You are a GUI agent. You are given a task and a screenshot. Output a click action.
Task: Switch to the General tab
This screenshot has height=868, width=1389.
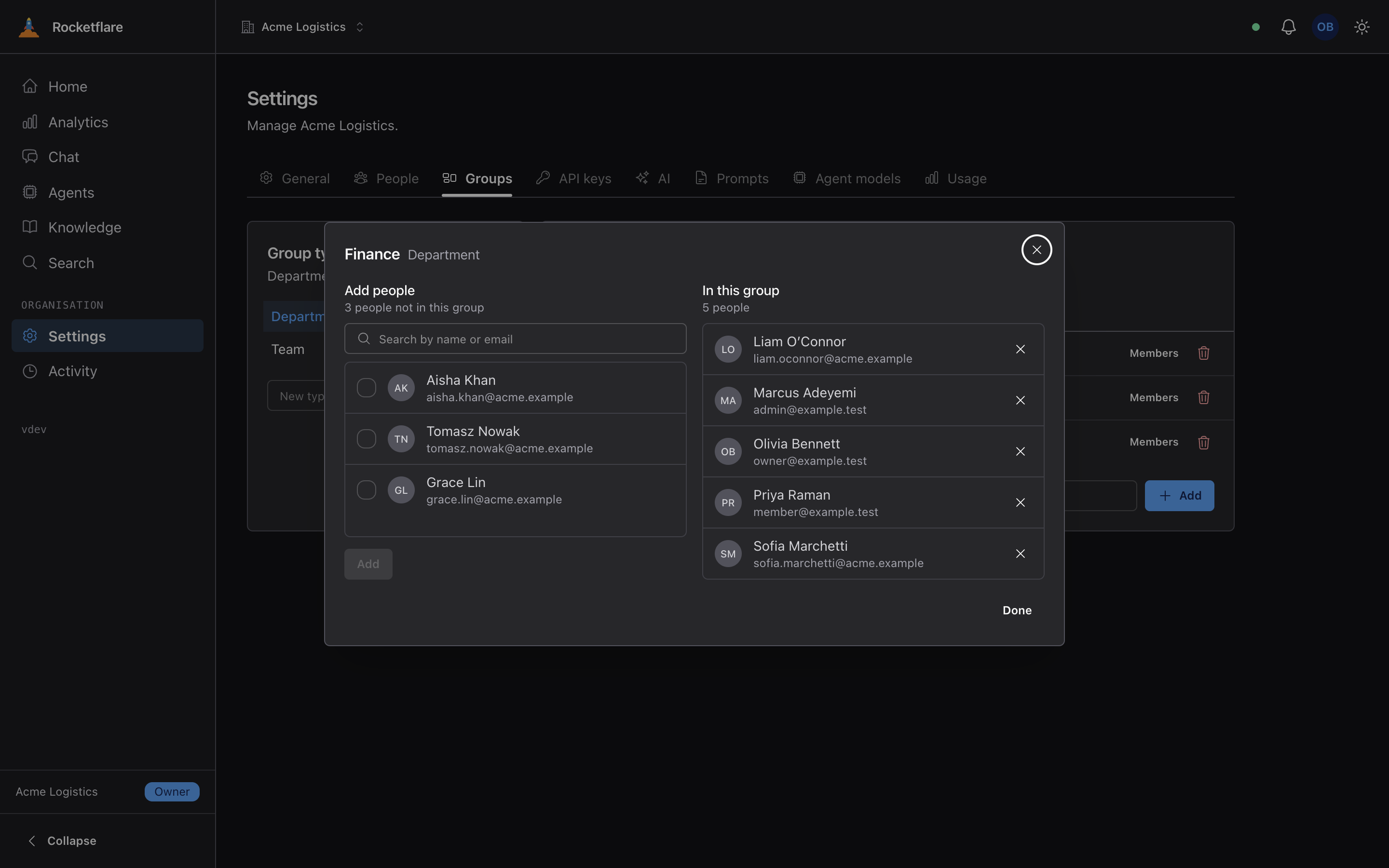295,178
